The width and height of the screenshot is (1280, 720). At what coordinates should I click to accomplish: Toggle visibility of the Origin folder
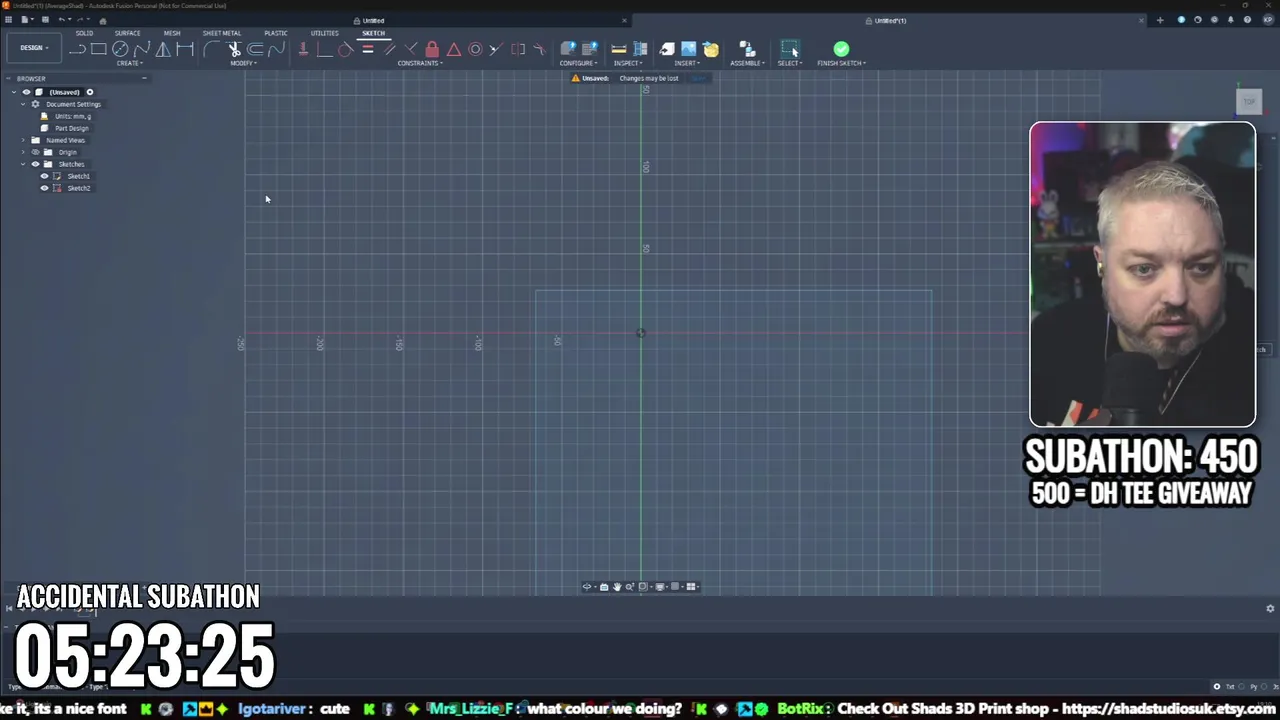click(36, 152)
